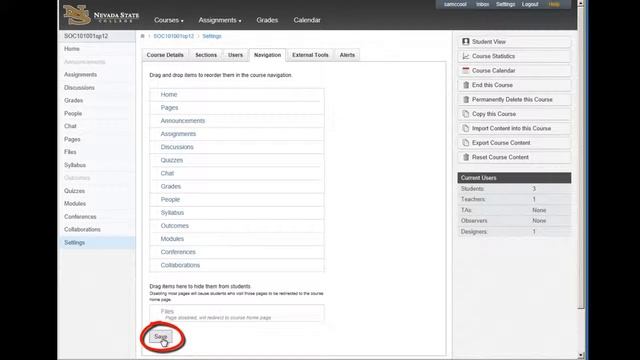This screenshot has width=640, height=360.
Task: Open Announcements in the course sidebar
Action: point(84,62)
